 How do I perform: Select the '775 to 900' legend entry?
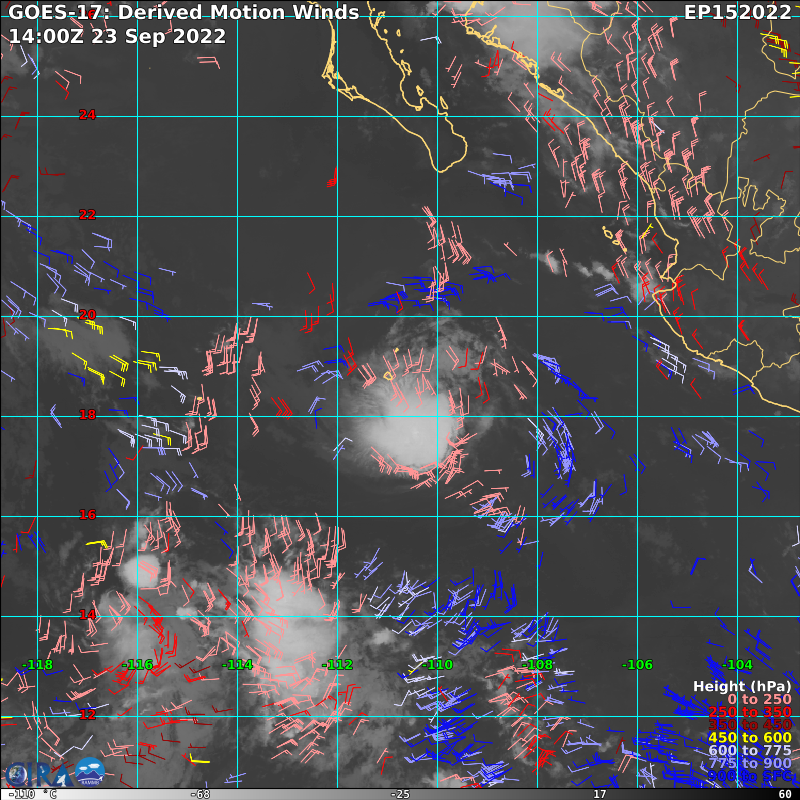point(750,763)
